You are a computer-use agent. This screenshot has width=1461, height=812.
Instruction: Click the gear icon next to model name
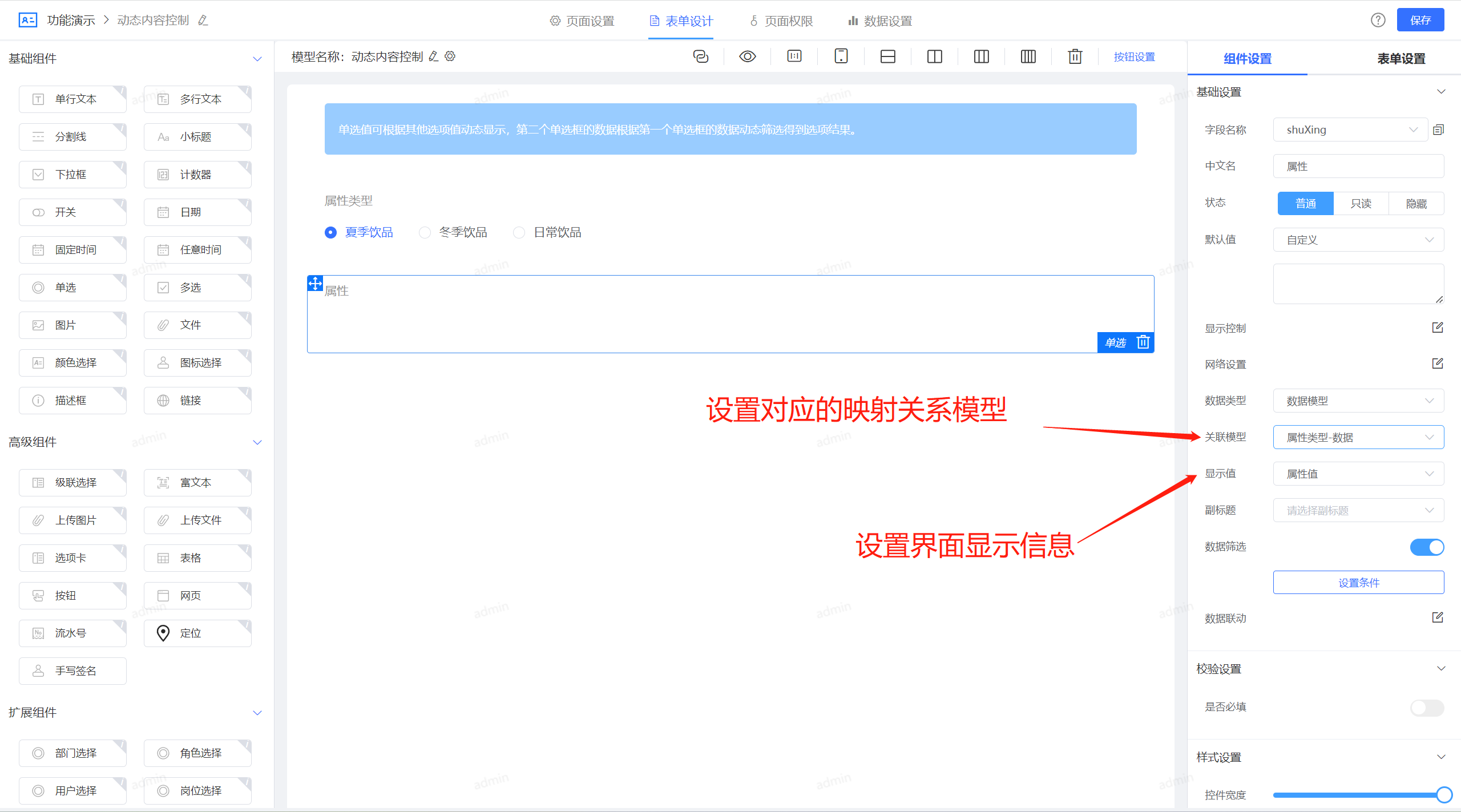point(450,56)
